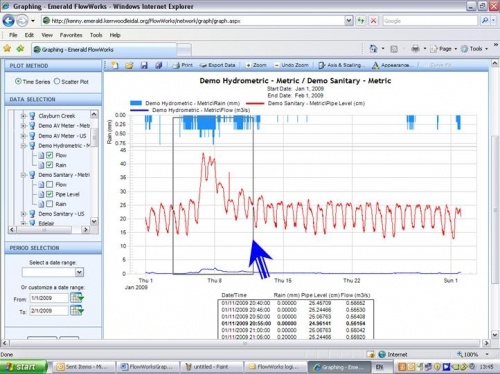The height and width of the screenshot is (374, 500).
Task: Open the Edit menu
Action: click(29, 35)
